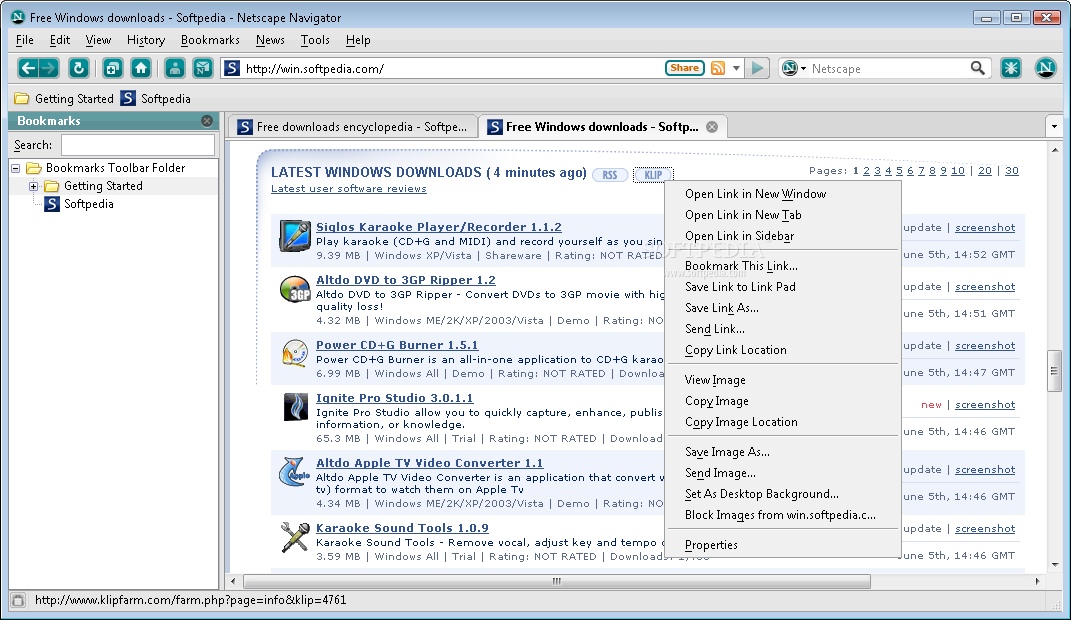Go back with the Back arrow button
Image resolution: width=1071 pixels, height=620 pixels.
tap(27, 68)
